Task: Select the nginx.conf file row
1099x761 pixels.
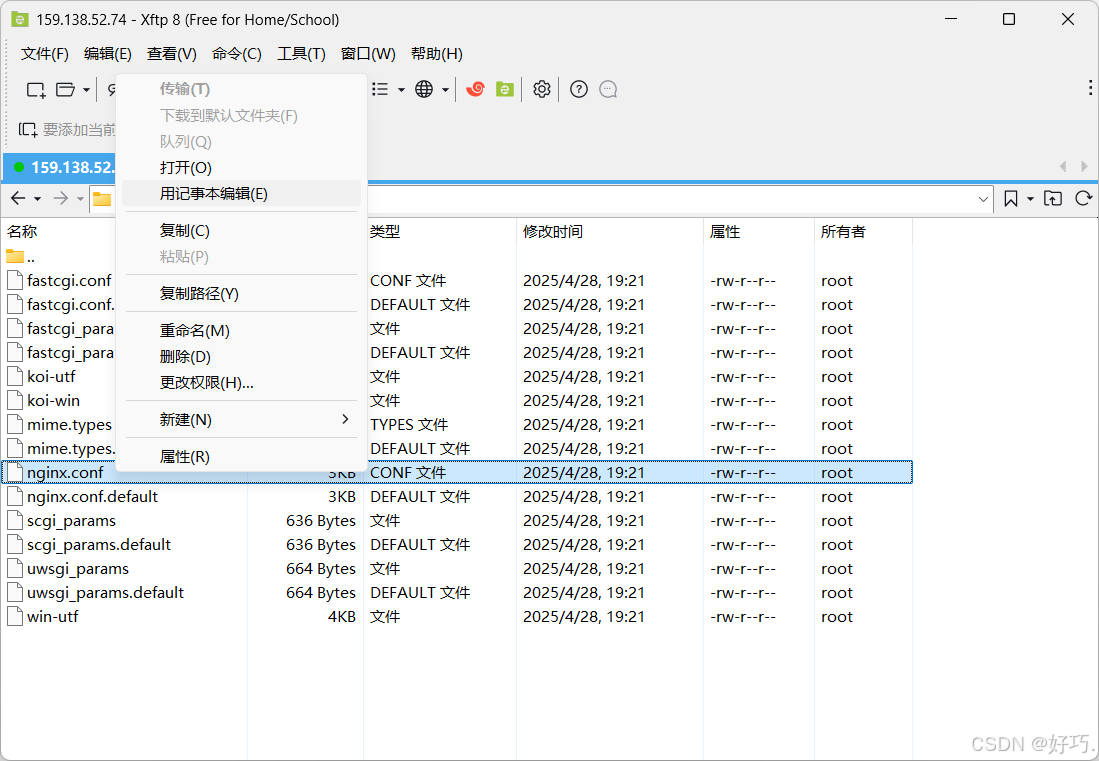Action: (457, 472)
